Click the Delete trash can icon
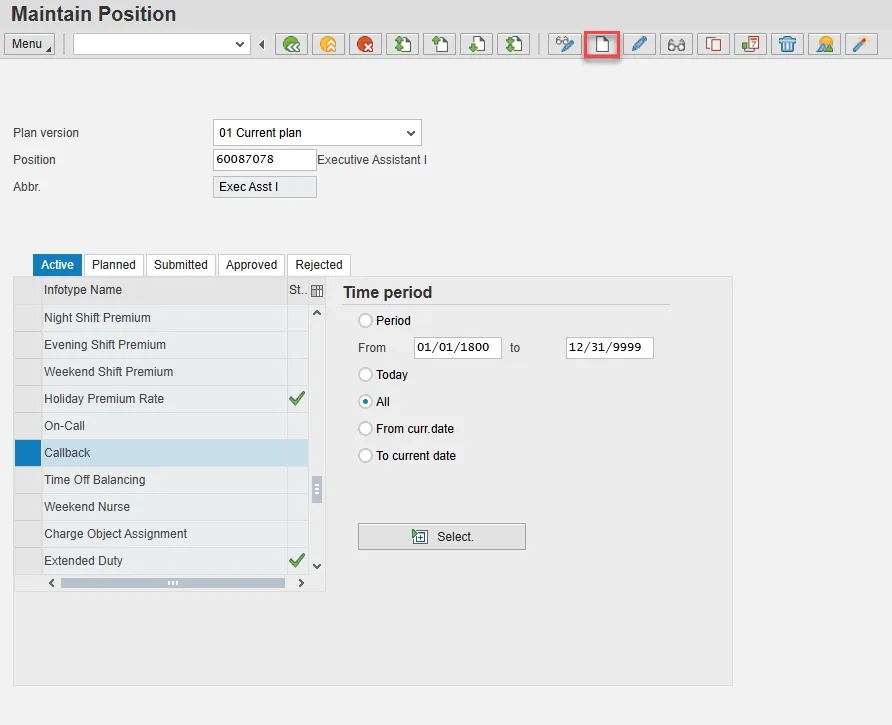This screenshot has height=725, width=892. tap(788, 44)
